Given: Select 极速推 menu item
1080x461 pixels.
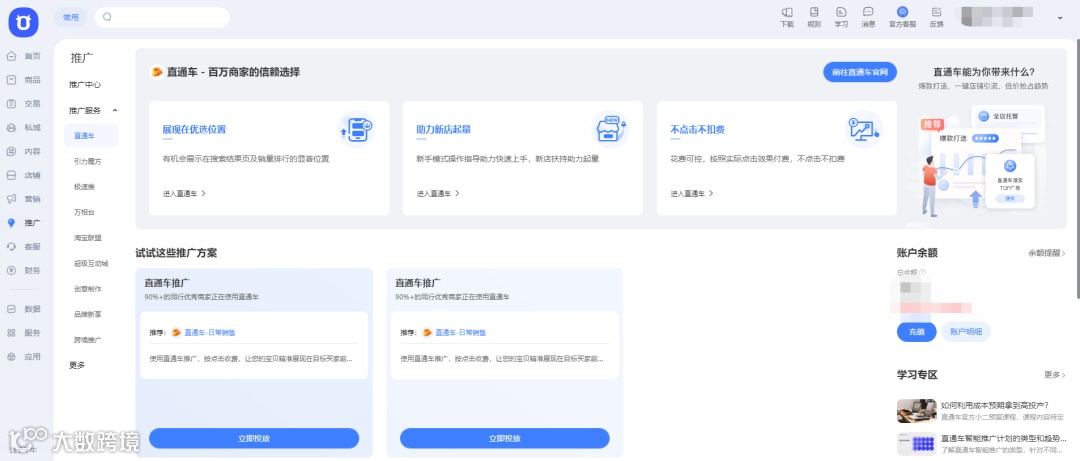Looking at the screenshot, I should click(x=84, y=187).
